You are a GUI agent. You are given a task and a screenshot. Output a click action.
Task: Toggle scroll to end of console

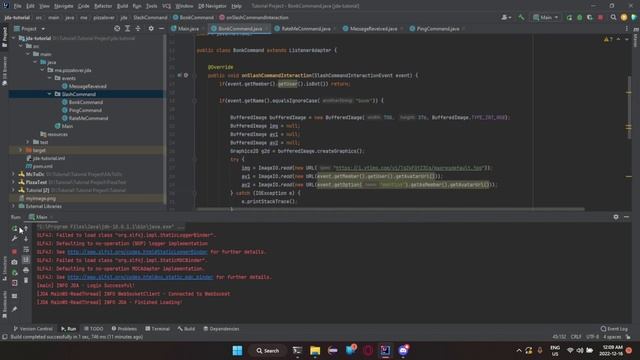point(26,260)
